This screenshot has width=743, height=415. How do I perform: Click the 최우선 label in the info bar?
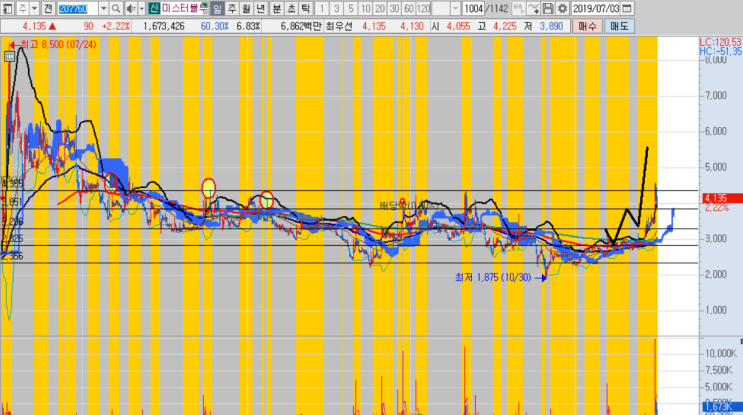coord(339,26)
